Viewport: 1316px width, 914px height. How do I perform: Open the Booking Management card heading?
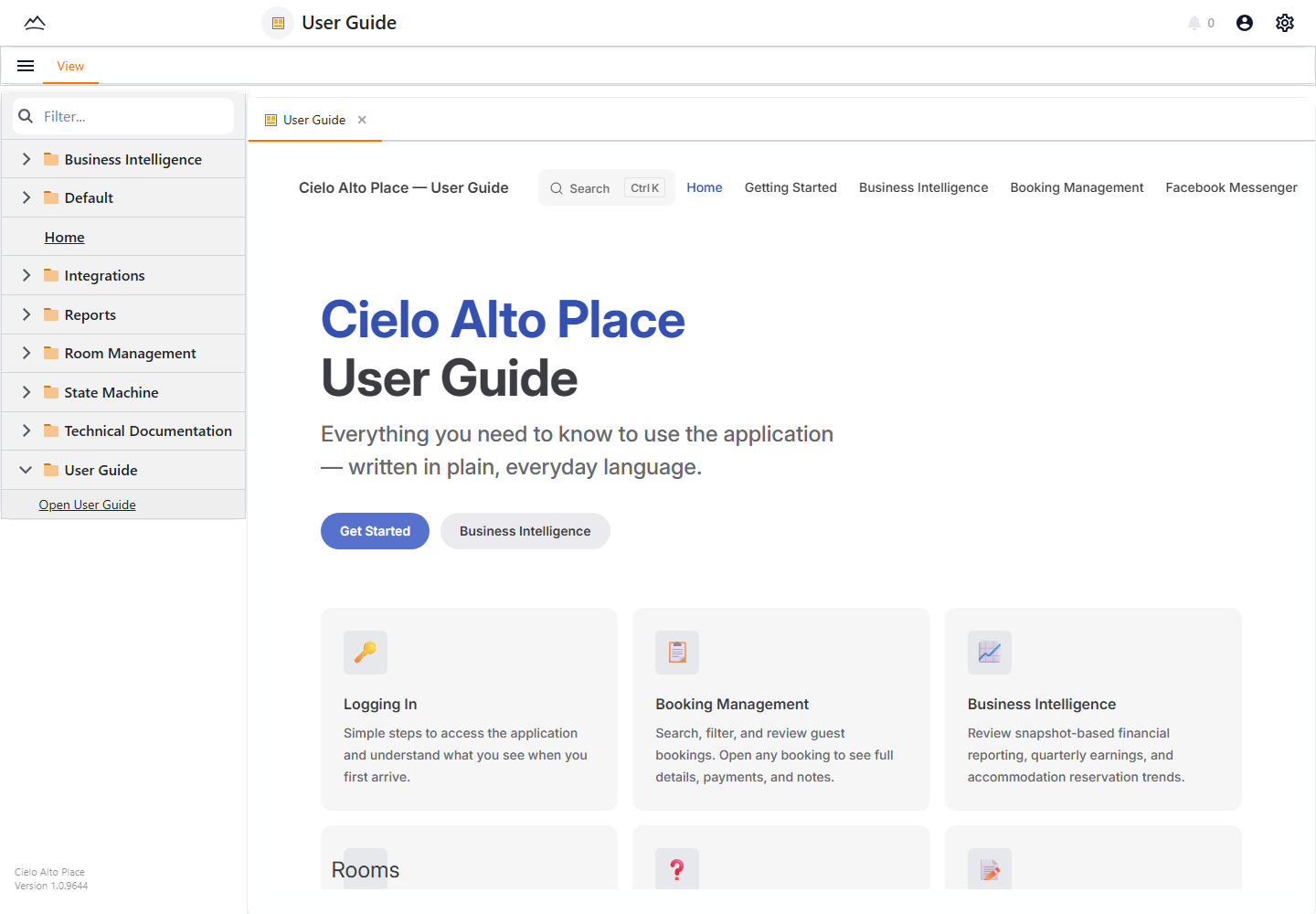coord(732,704)
